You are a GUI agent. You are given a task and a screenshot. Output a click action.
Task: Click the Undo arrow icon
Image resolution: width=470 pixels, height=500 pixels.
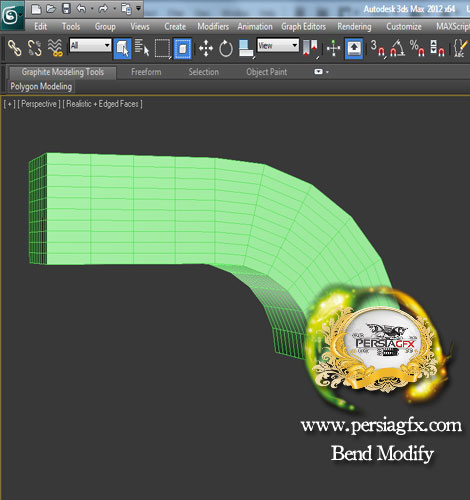click(81, 9)
